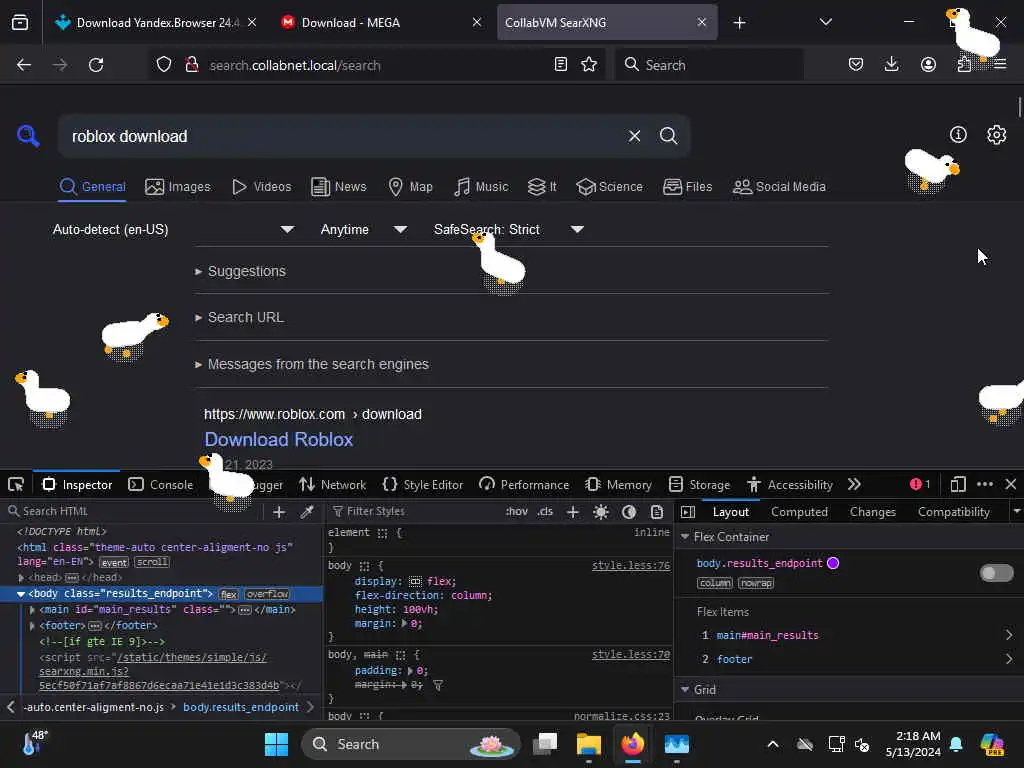This screenshot has width=1024, height=768.
Task: Toggle reader view icon in address bar
Action: pyautogui.click(x=560, y=64)
